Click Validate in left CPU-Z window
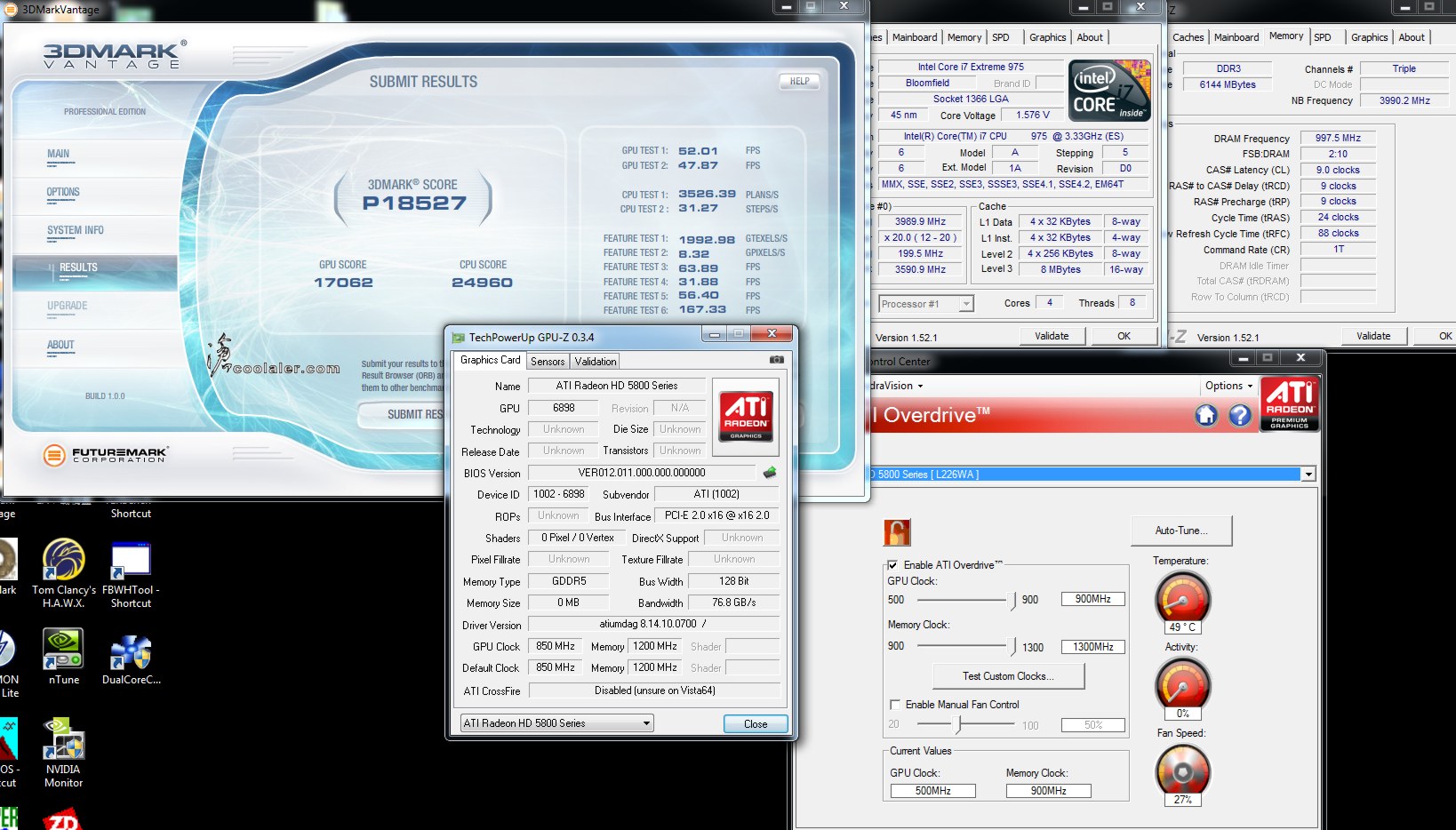 (1052, 336)
